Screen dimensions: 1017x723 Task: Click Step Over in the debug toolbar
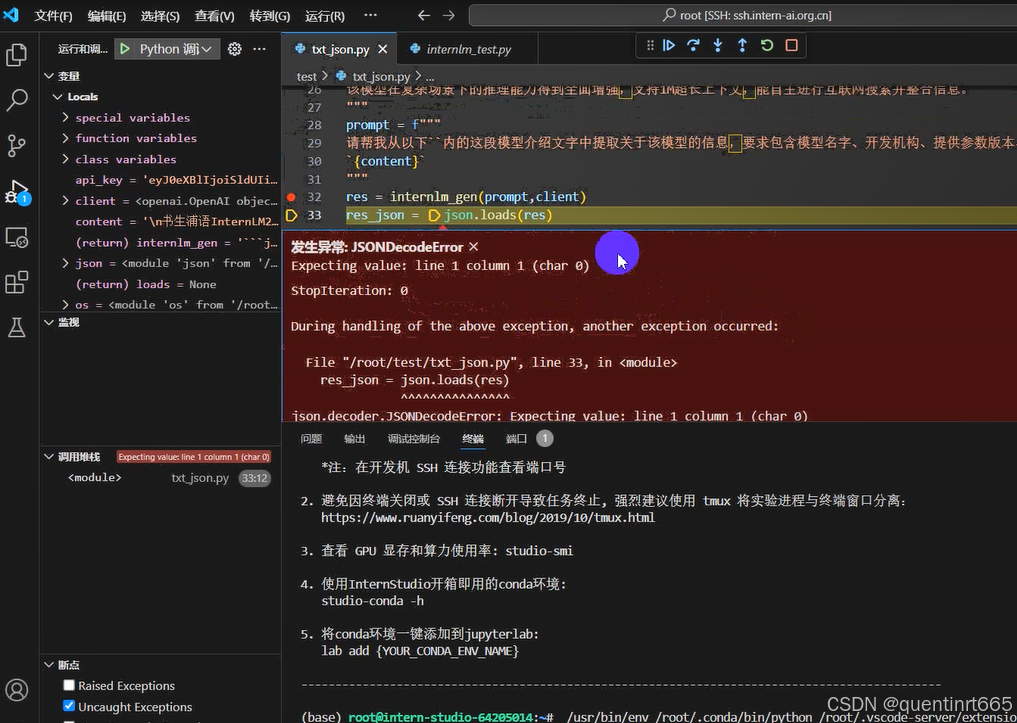point(693,45)
